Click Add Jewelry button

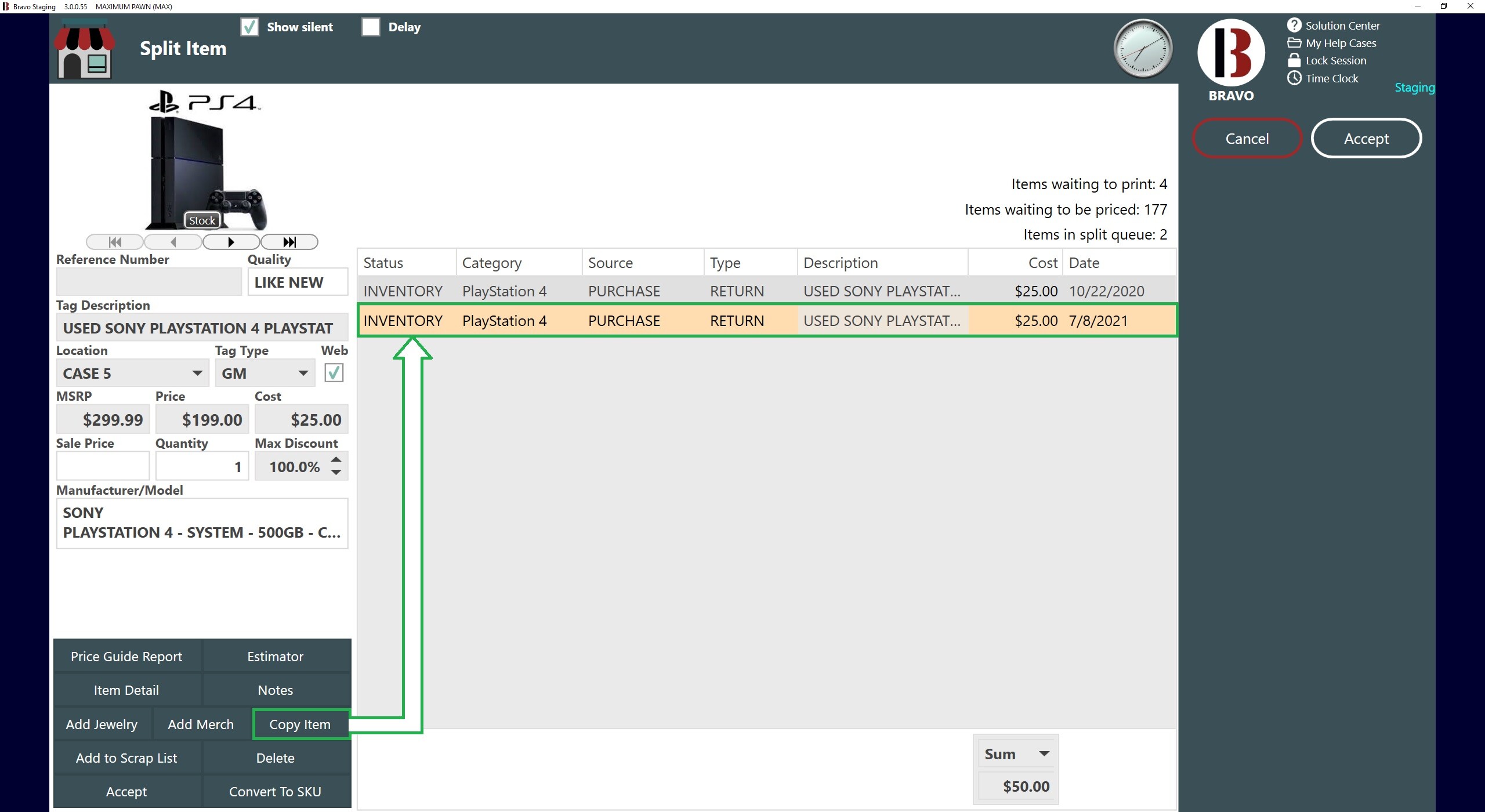click(102, 724)
